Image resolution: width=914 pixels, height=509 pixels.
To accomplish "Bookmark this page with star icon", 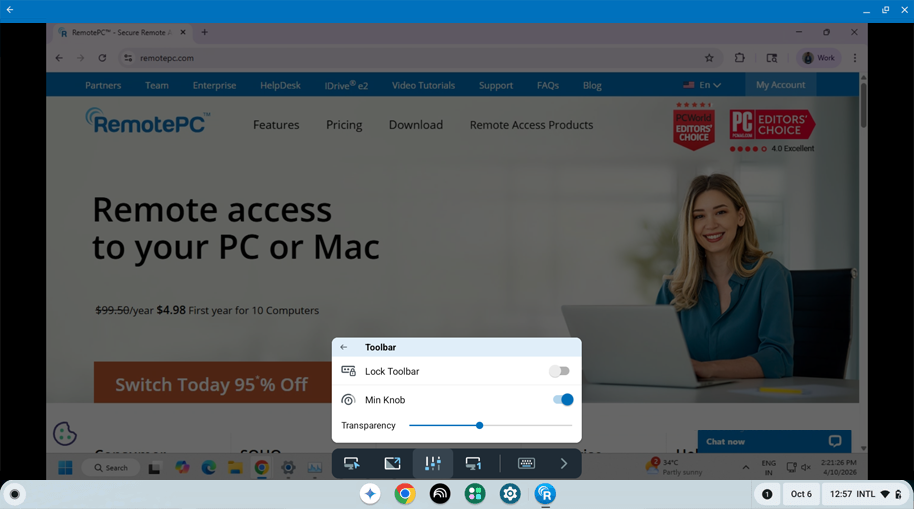I will click(709, 58).
